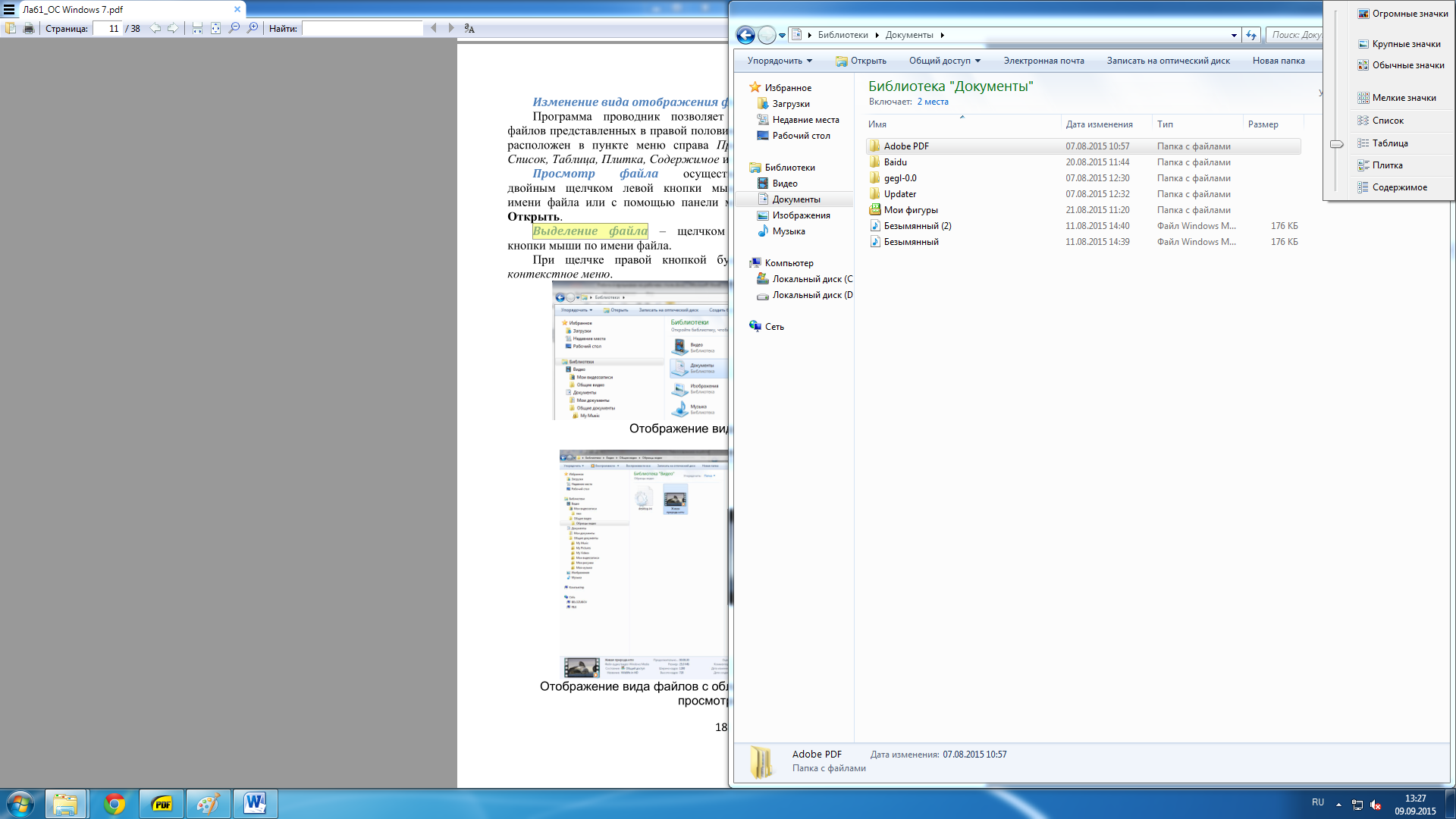Go to previous page in PDF viewer
The image size is (1456, 819).
pos(155,28)
